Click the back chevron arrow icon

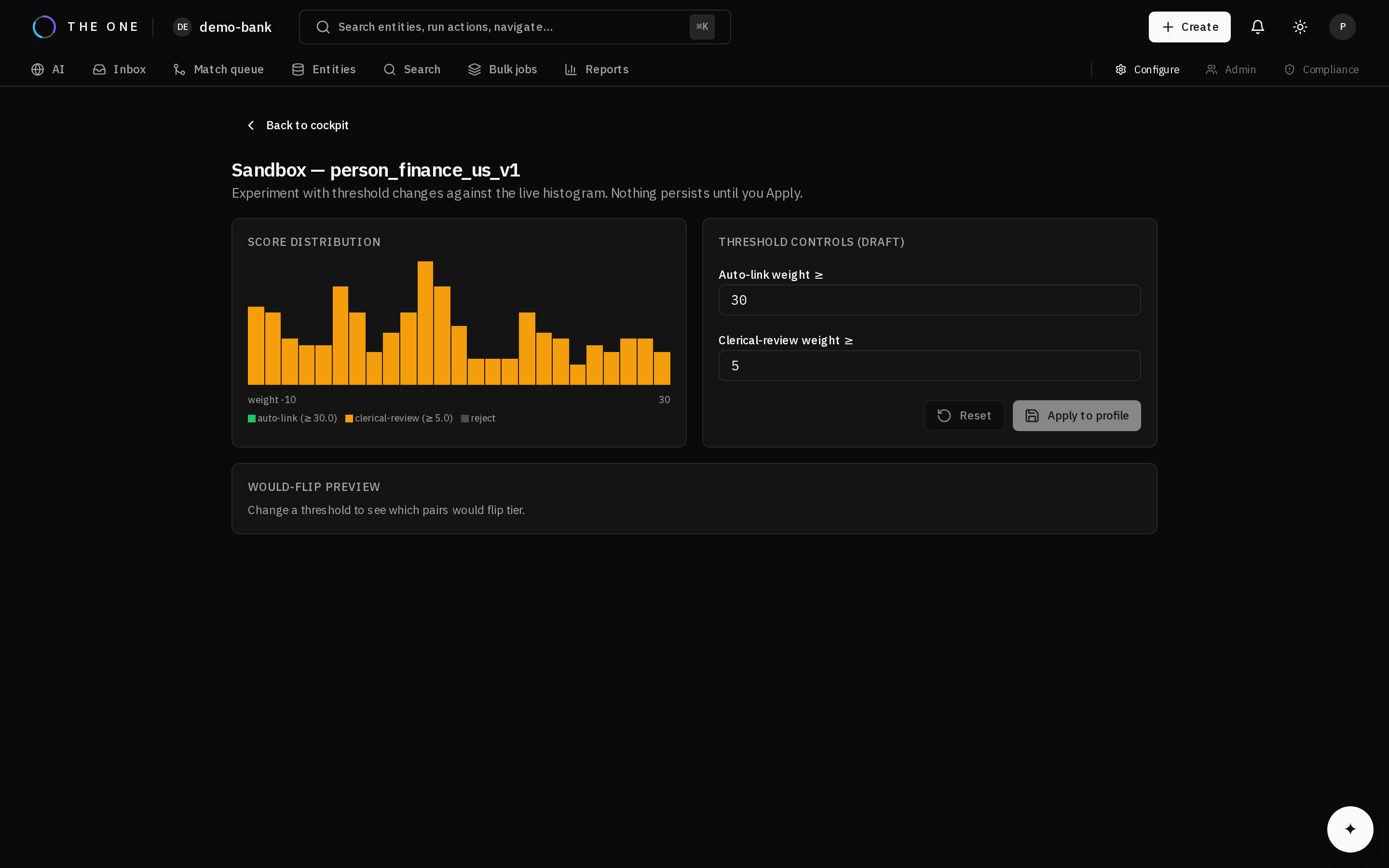click(251, 125)
